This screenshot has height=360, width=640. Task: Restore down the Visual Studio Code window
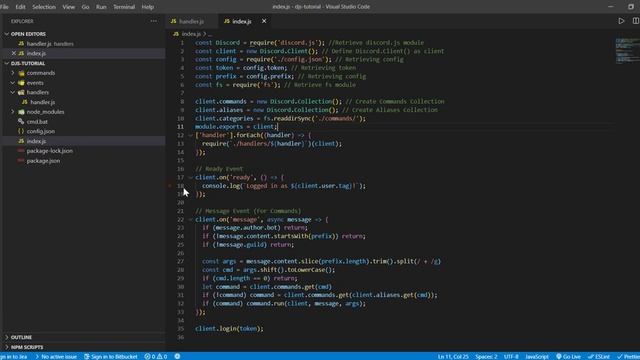(631, 7)
